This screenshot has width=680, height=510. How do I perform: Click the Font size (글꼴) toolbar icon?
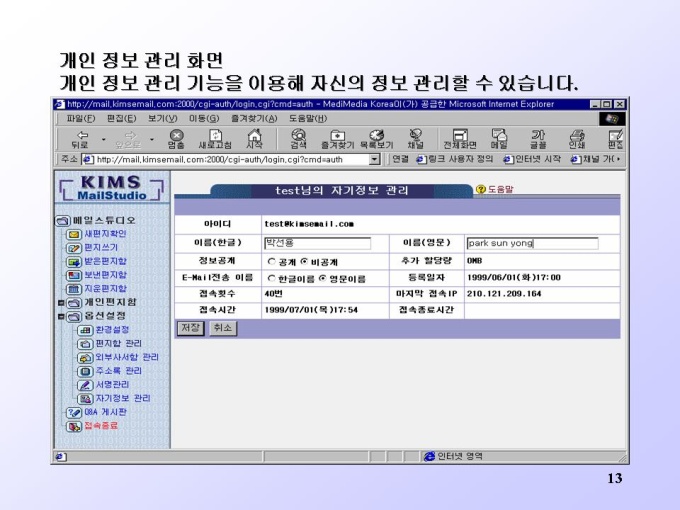point(538,139)
